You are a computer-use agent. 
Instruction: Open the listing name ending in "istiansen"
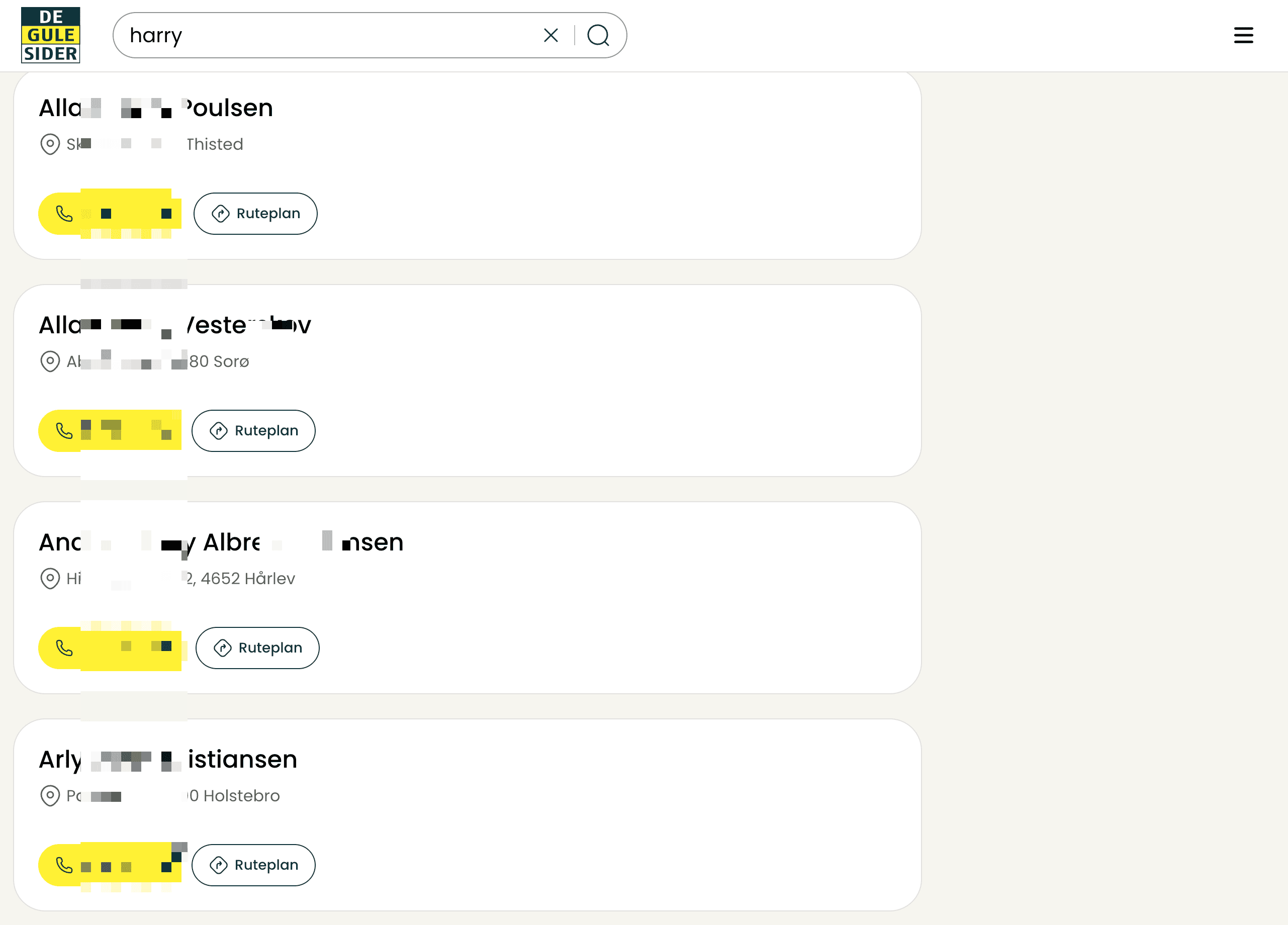(x=167, y=760)
